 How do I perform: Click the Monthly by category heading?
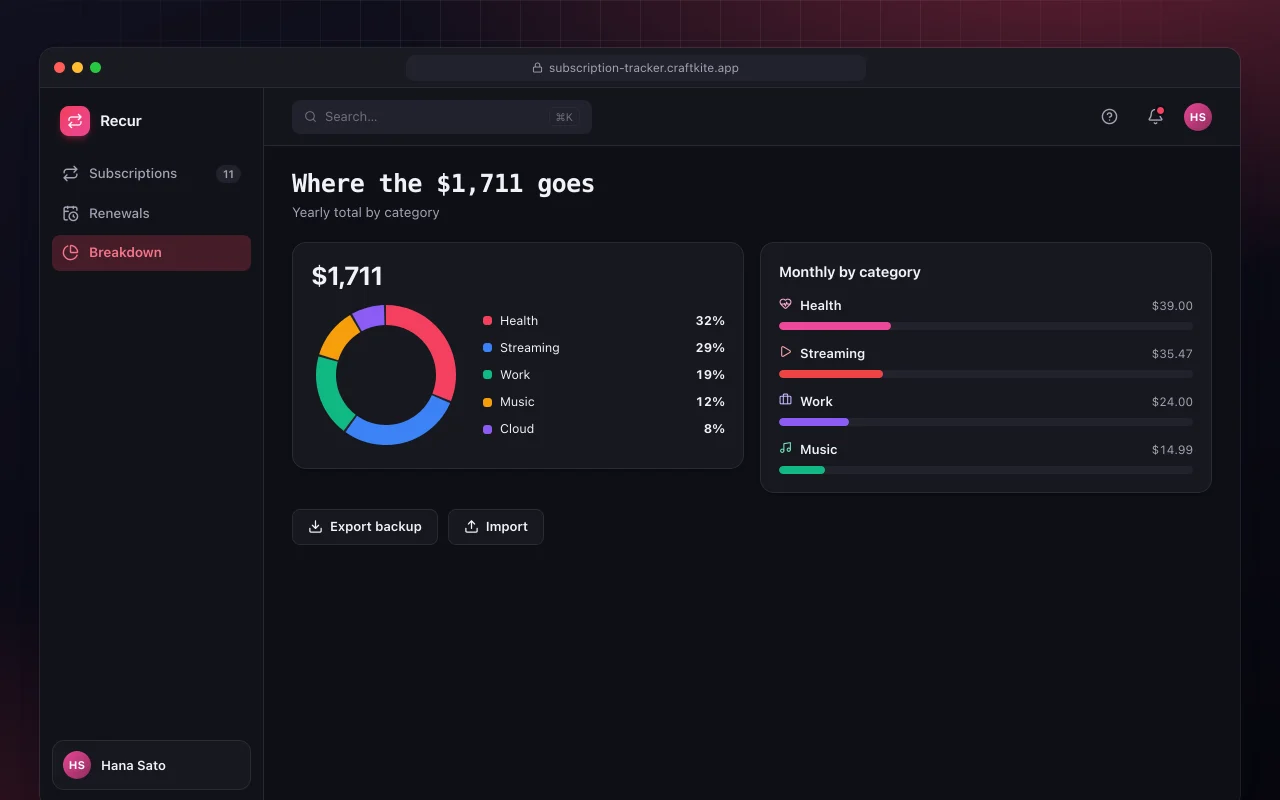pyautogui.click(x=850, y=272)
